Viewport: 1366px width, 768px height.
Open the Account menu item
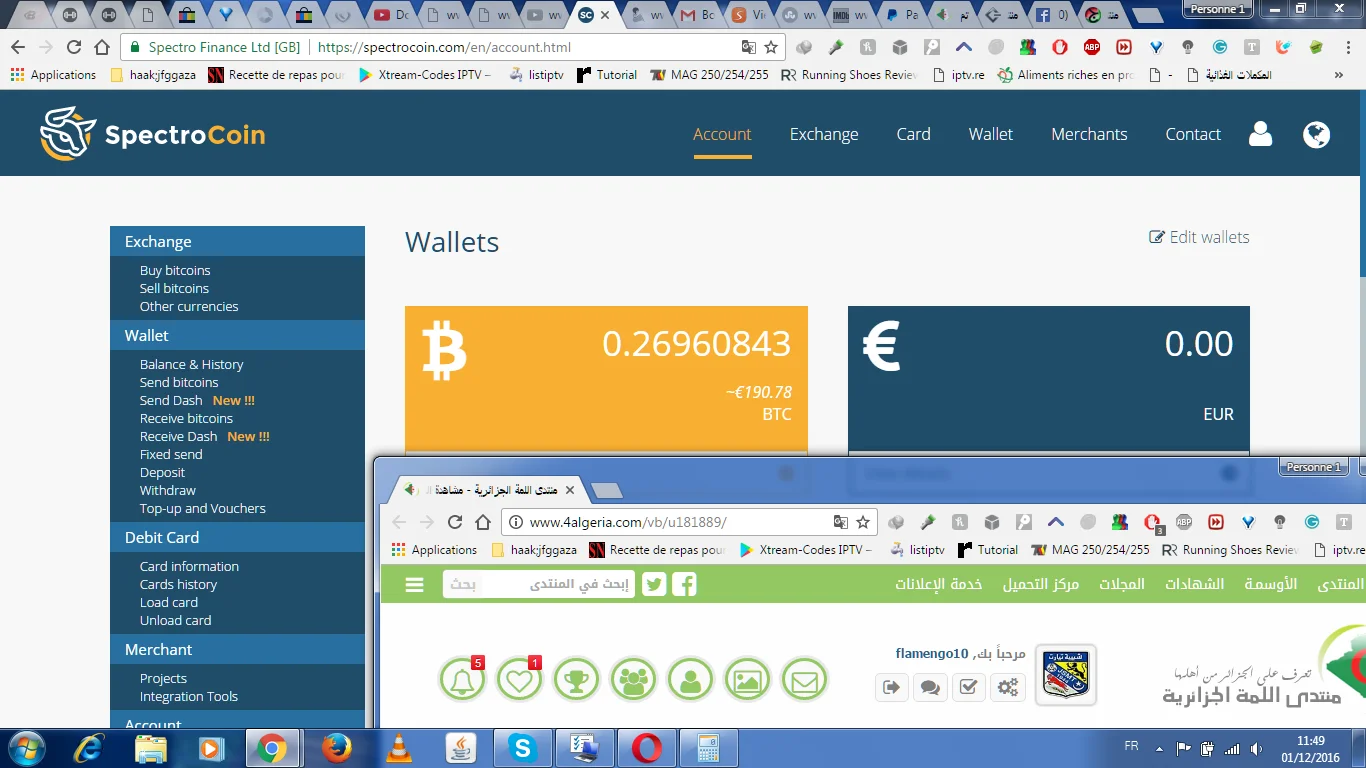point(722,134)
